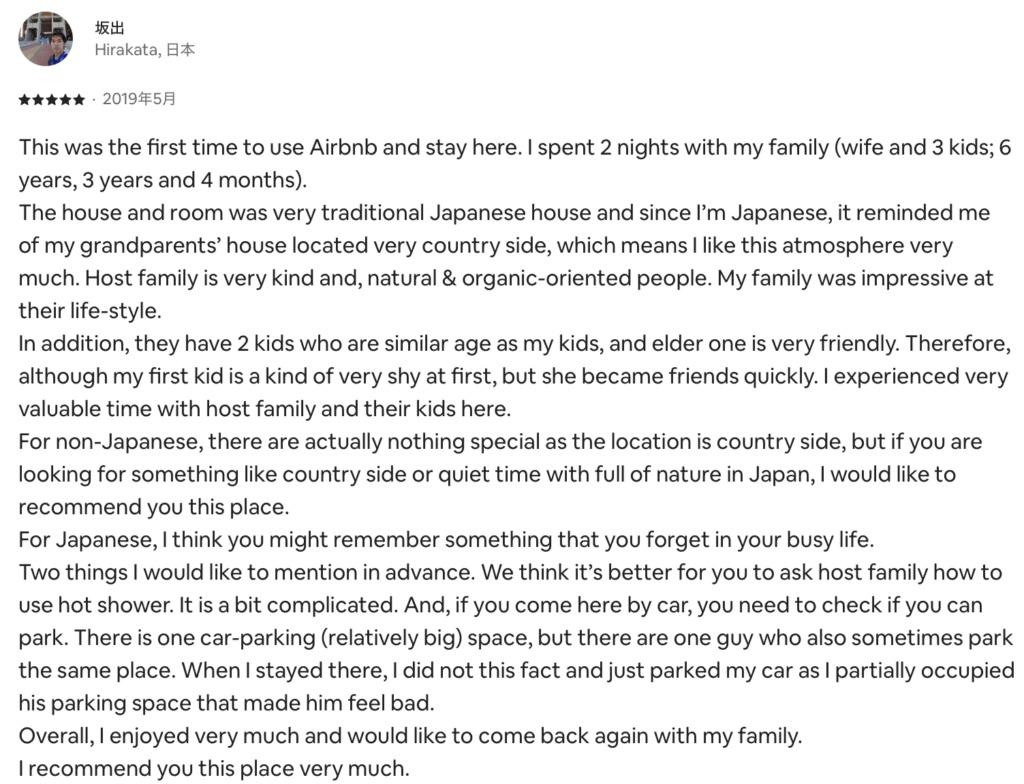Click the text "their life-style."

click(x=89, y=310)
